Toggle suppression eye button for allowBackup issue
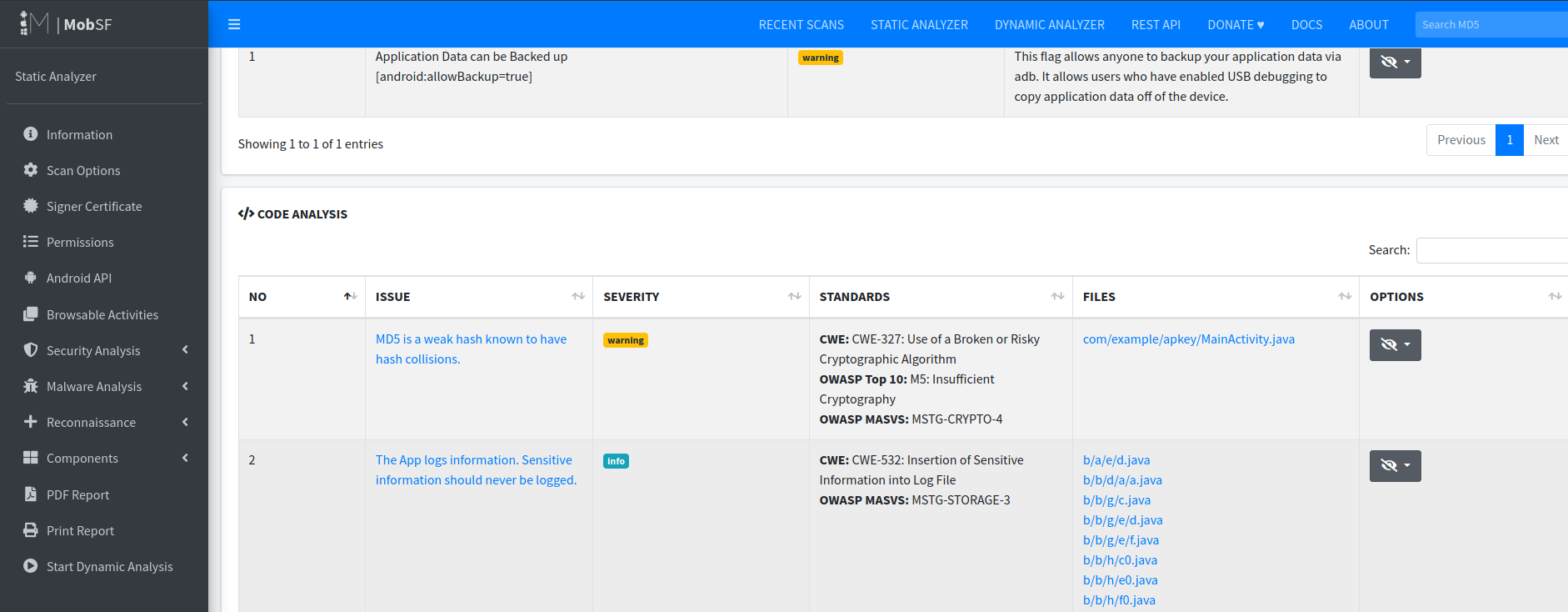The image size is (1568, 612). pyautogui.click(x=1395, y=63)
